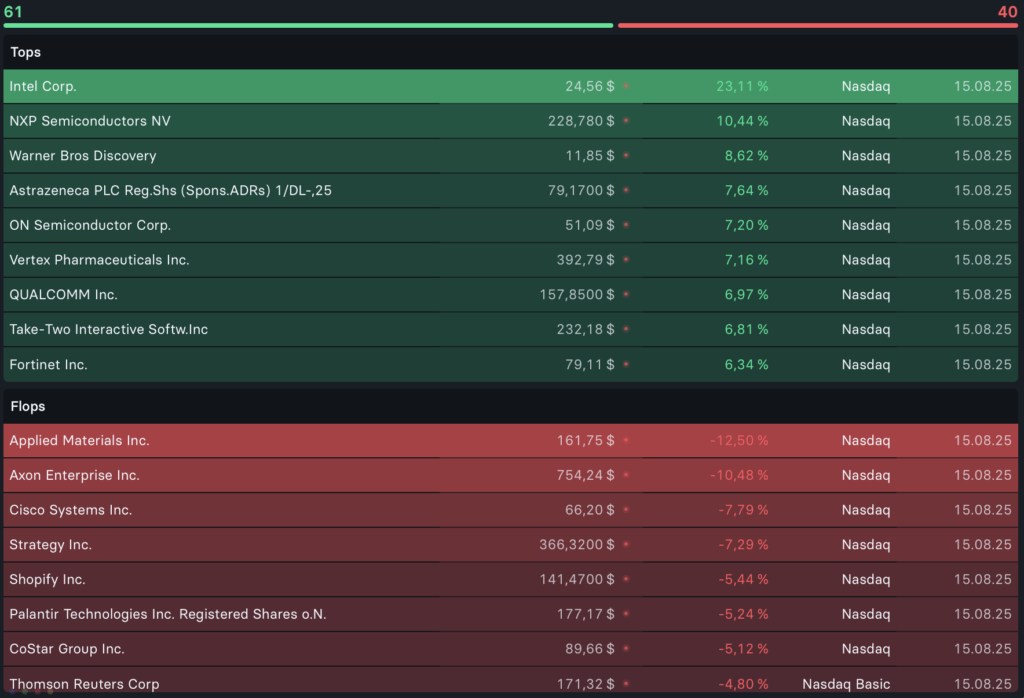Click Warner Bros 8,62 % change
Screen dimensions: 1024x698
click(x=746, y=155)
